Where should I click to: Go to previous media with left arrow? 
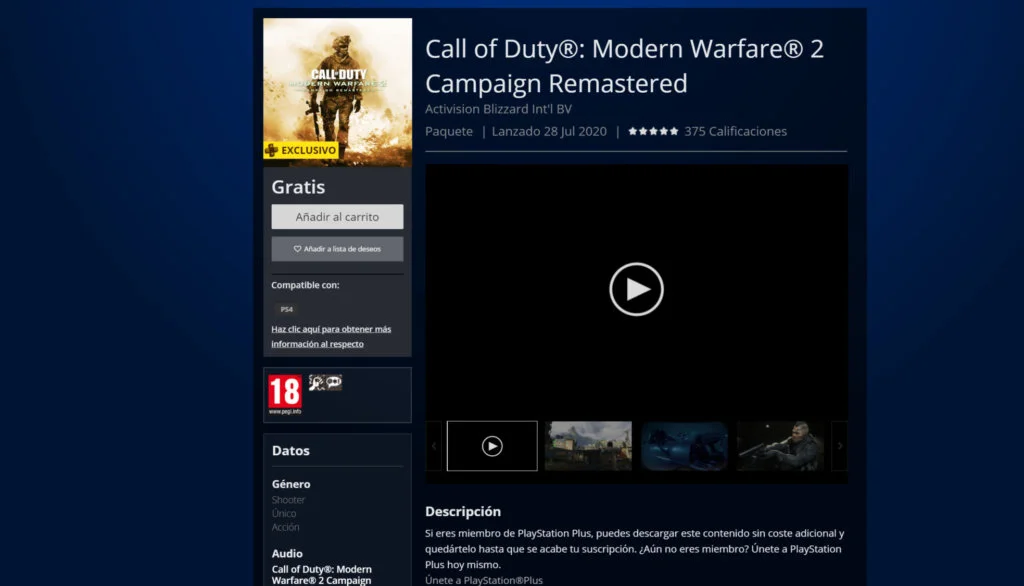pos(434,446)
